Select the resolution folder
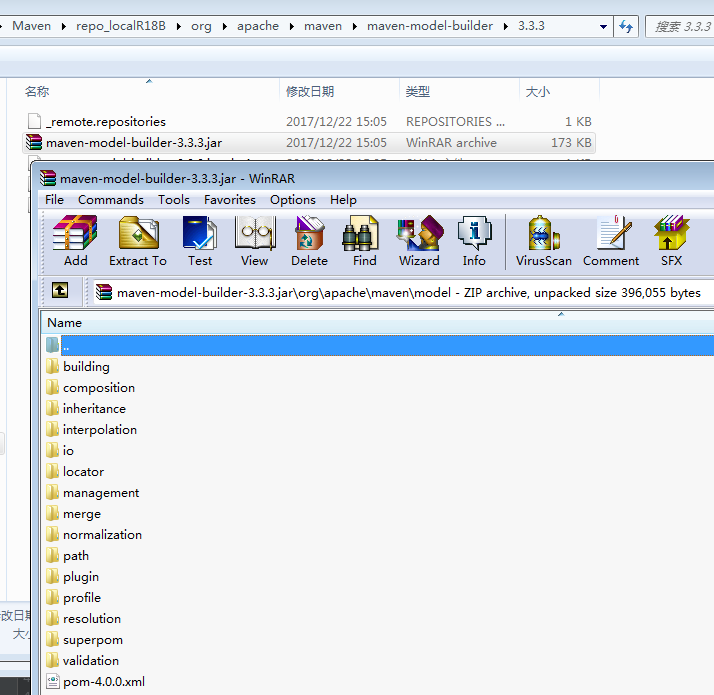 92,618
